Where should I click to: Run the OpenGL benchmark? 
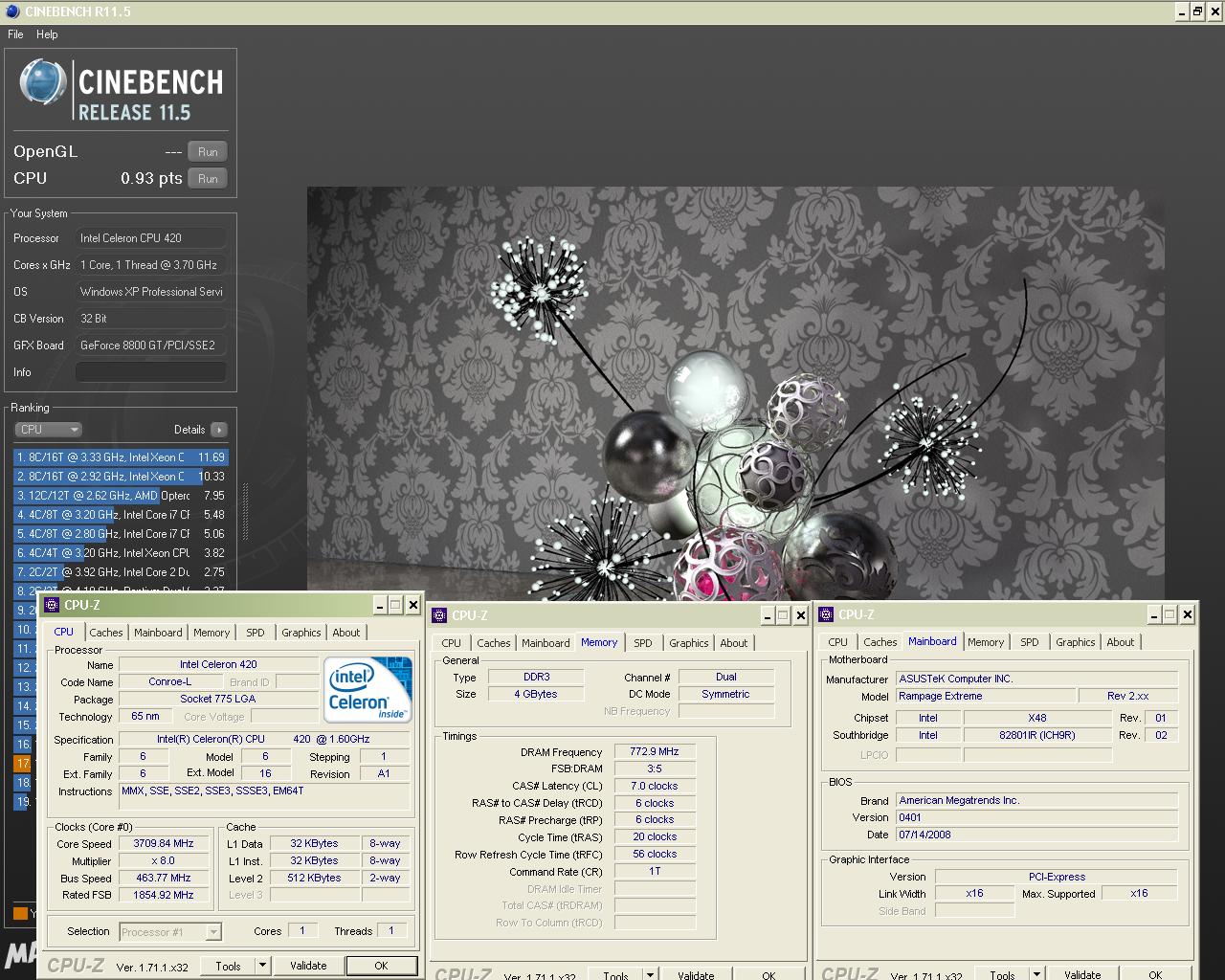[x=208, y=151]
